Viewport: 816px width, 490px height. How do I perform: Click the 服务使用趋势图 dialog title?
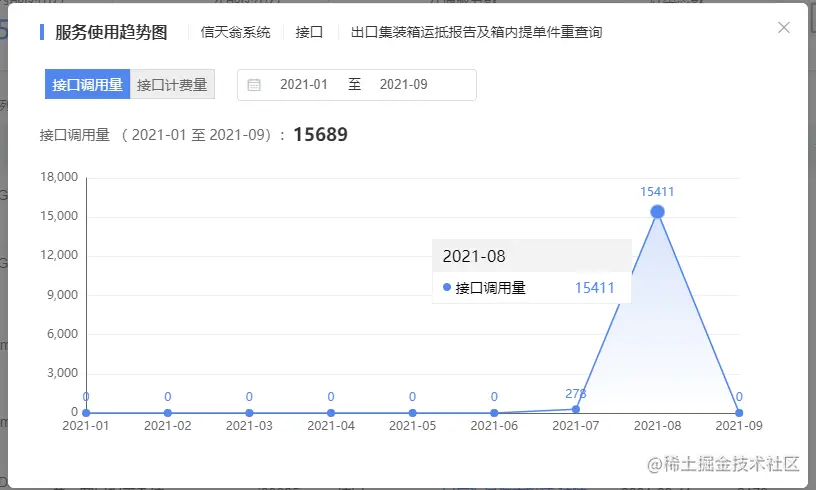(111, 32)
